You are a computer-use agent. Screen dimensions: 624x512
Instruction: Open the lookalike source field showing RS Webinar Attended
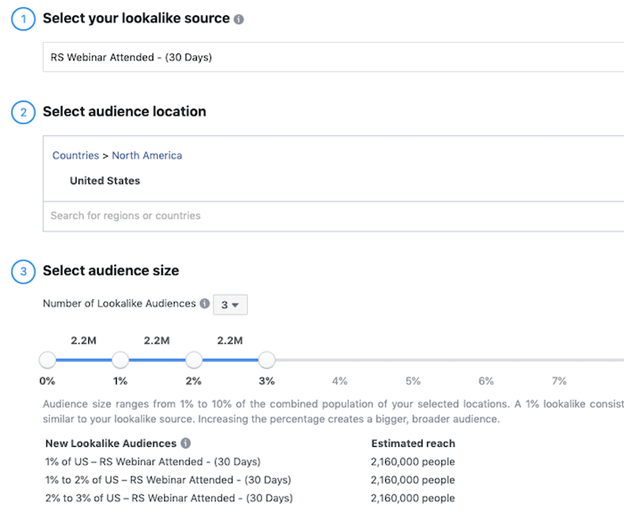tap(333, 57)
